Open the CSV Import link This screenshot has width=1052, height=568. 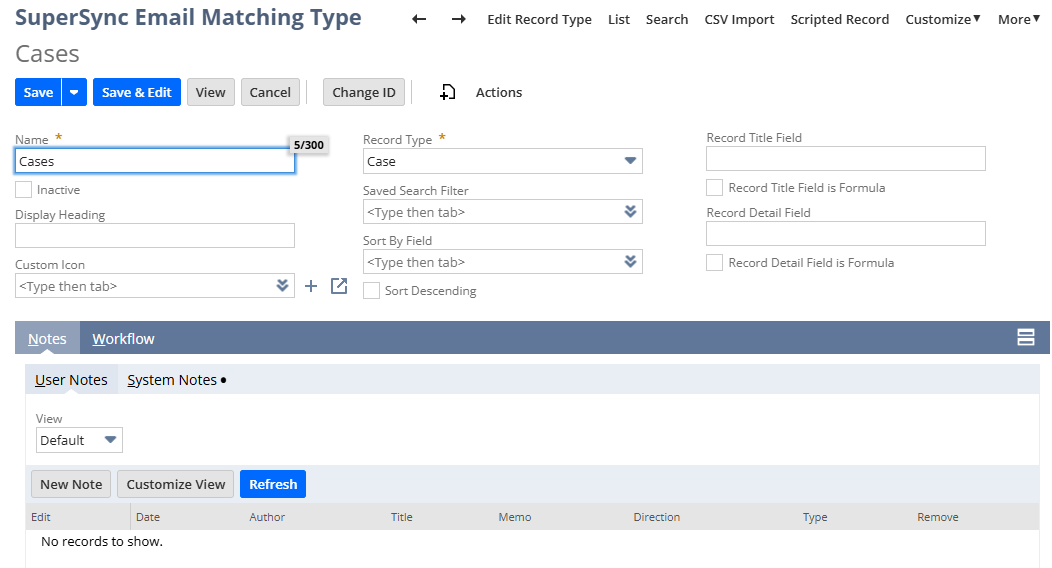(739, 19)
